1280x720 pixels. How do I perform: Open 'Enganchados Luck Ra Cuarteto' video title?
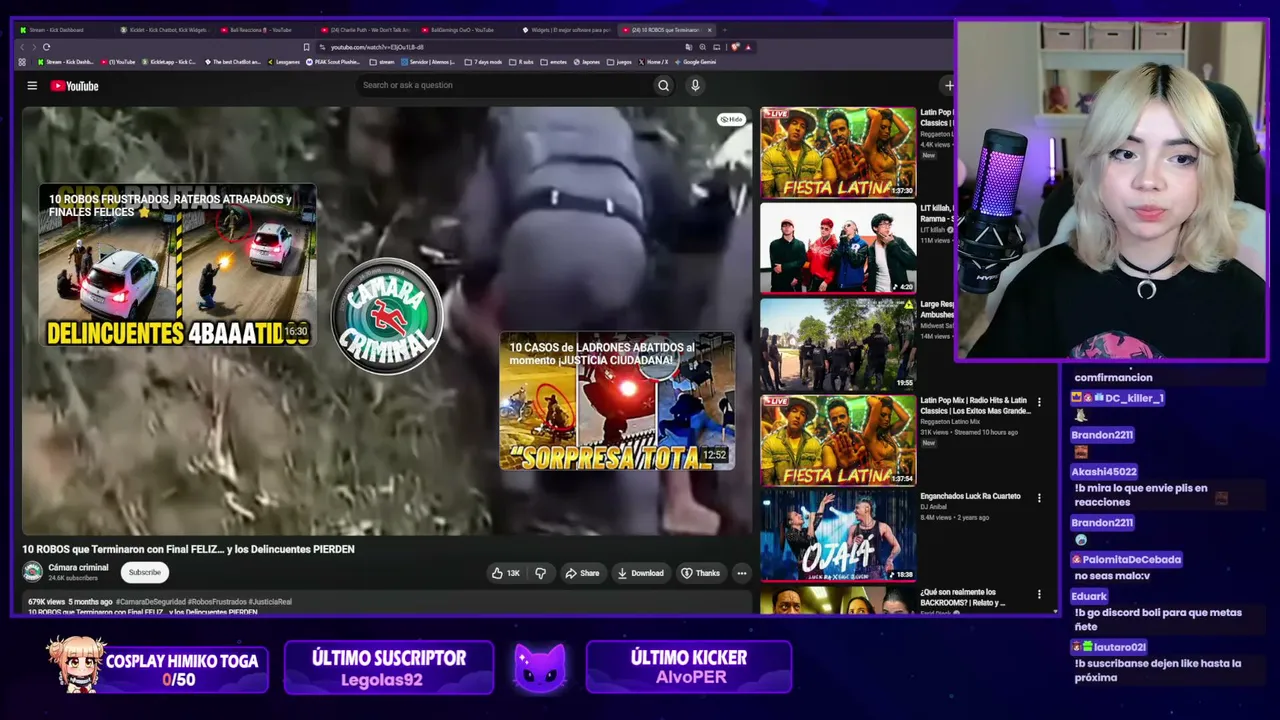(970, 496)
